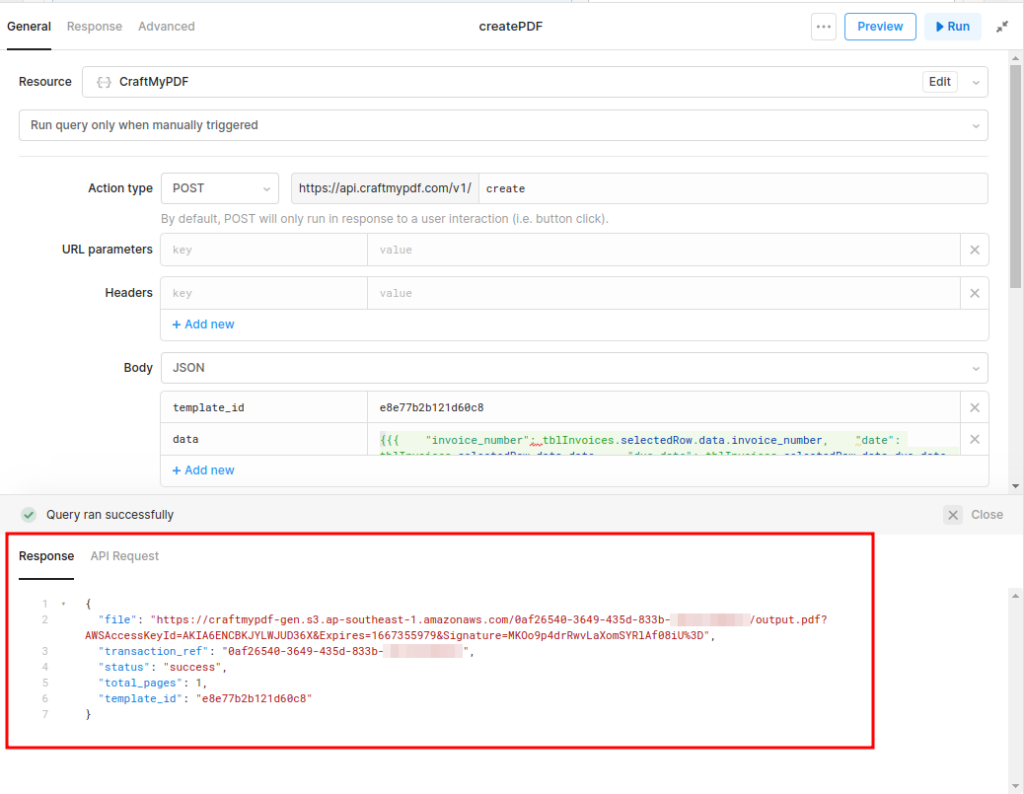
Task: Switch to the top Response tab
Action: pos(94,27)
